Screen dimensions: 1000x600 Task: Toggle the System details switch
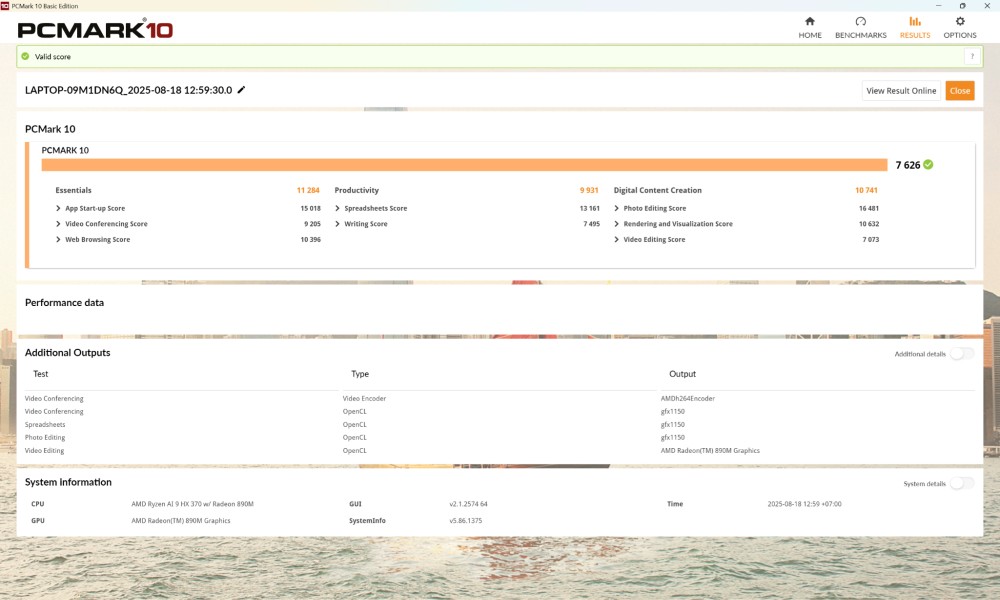point(962,483)
